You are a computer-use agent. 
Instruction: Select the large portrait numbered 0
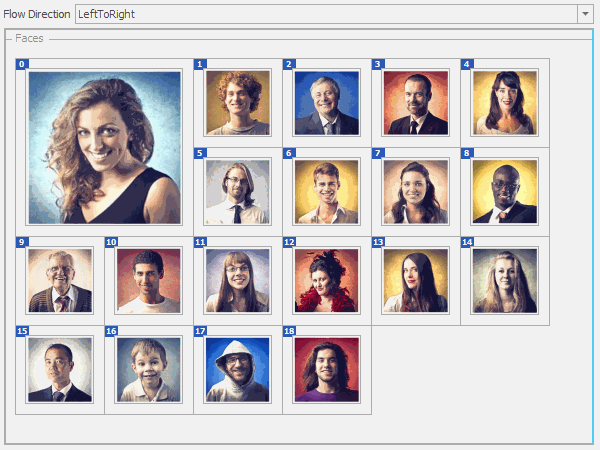(104, 147)
